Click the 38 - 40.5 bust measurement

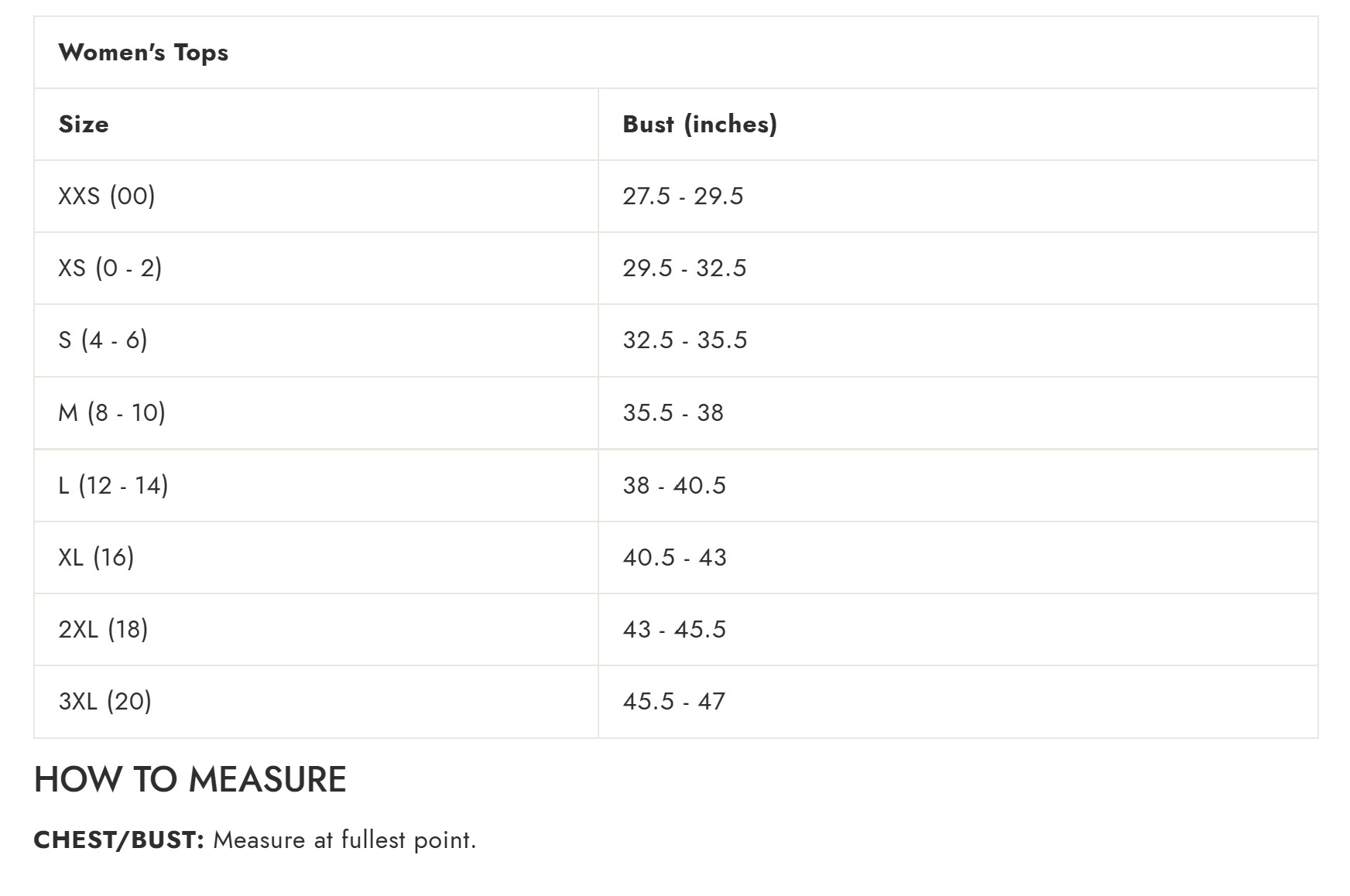tap(674, 485)
